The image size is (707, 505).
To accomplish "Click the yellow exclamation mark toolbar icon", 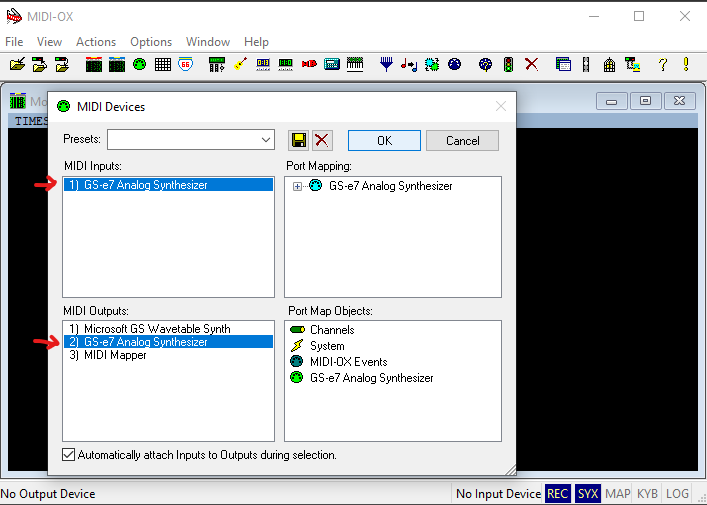I will coord(686,64).
